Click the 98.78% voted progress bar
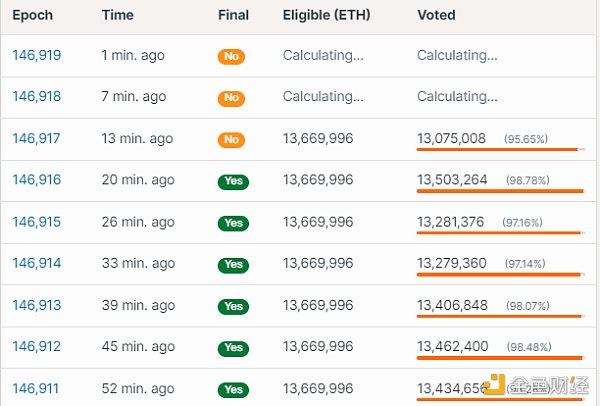This screenshot has height=406, width=600. (501, 191)
